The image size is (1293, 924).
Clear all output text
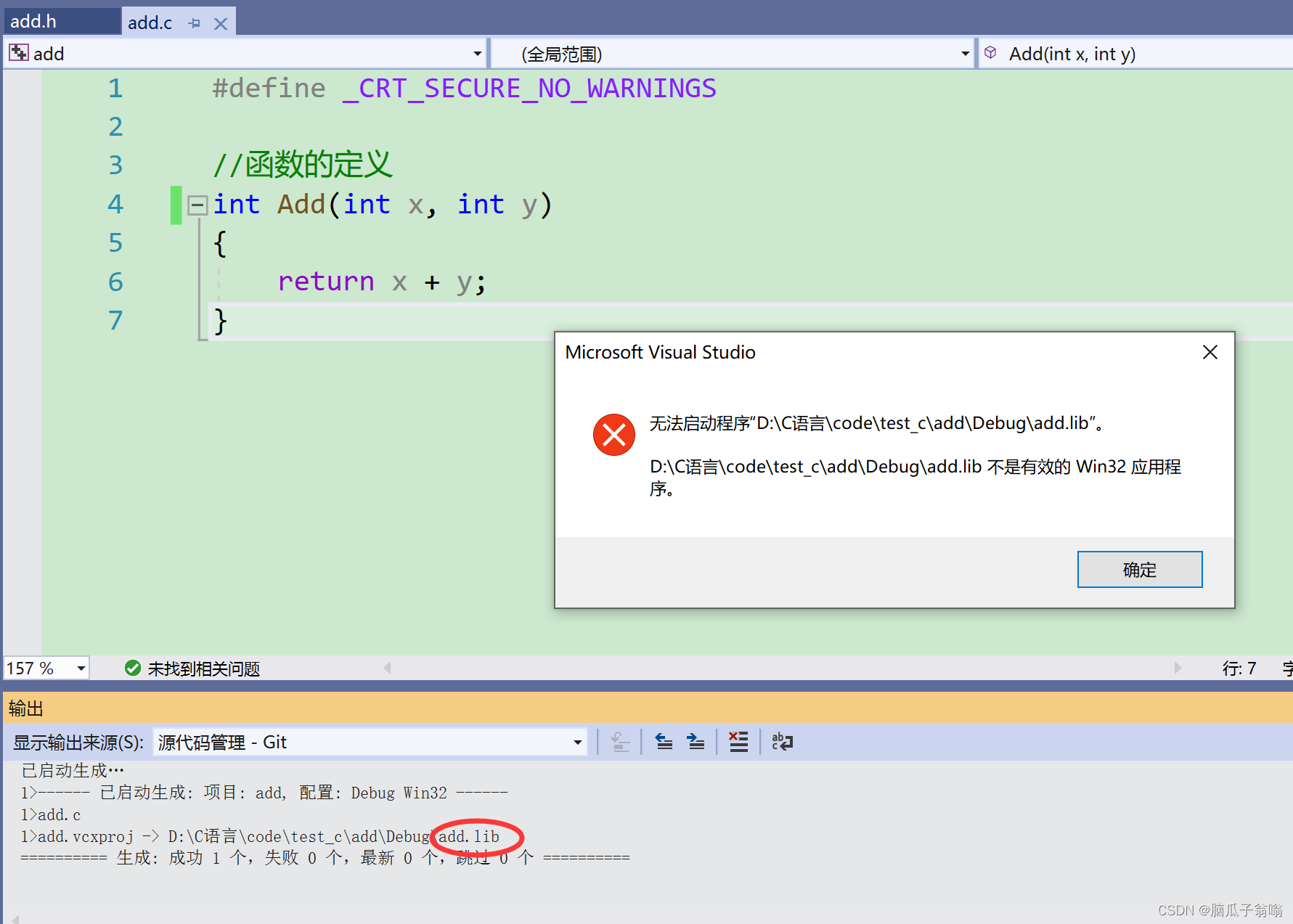point(738,742)
